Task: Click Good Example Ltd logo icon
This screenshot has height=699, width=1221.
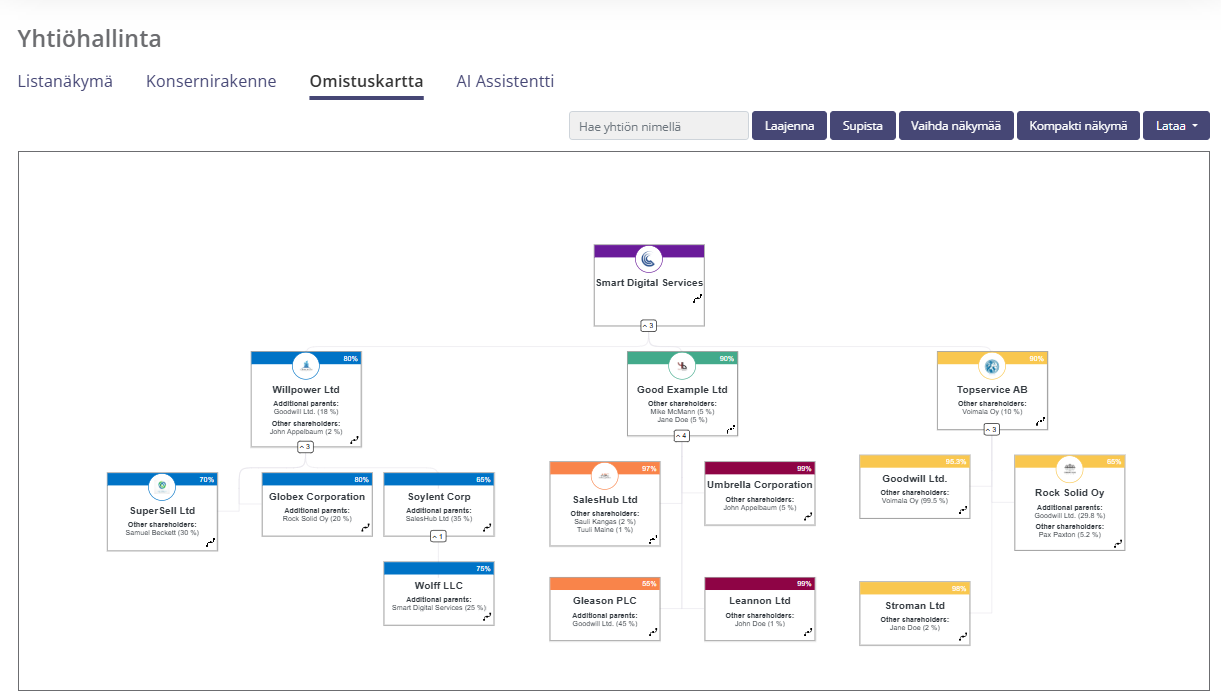Action: click(682, 366)
